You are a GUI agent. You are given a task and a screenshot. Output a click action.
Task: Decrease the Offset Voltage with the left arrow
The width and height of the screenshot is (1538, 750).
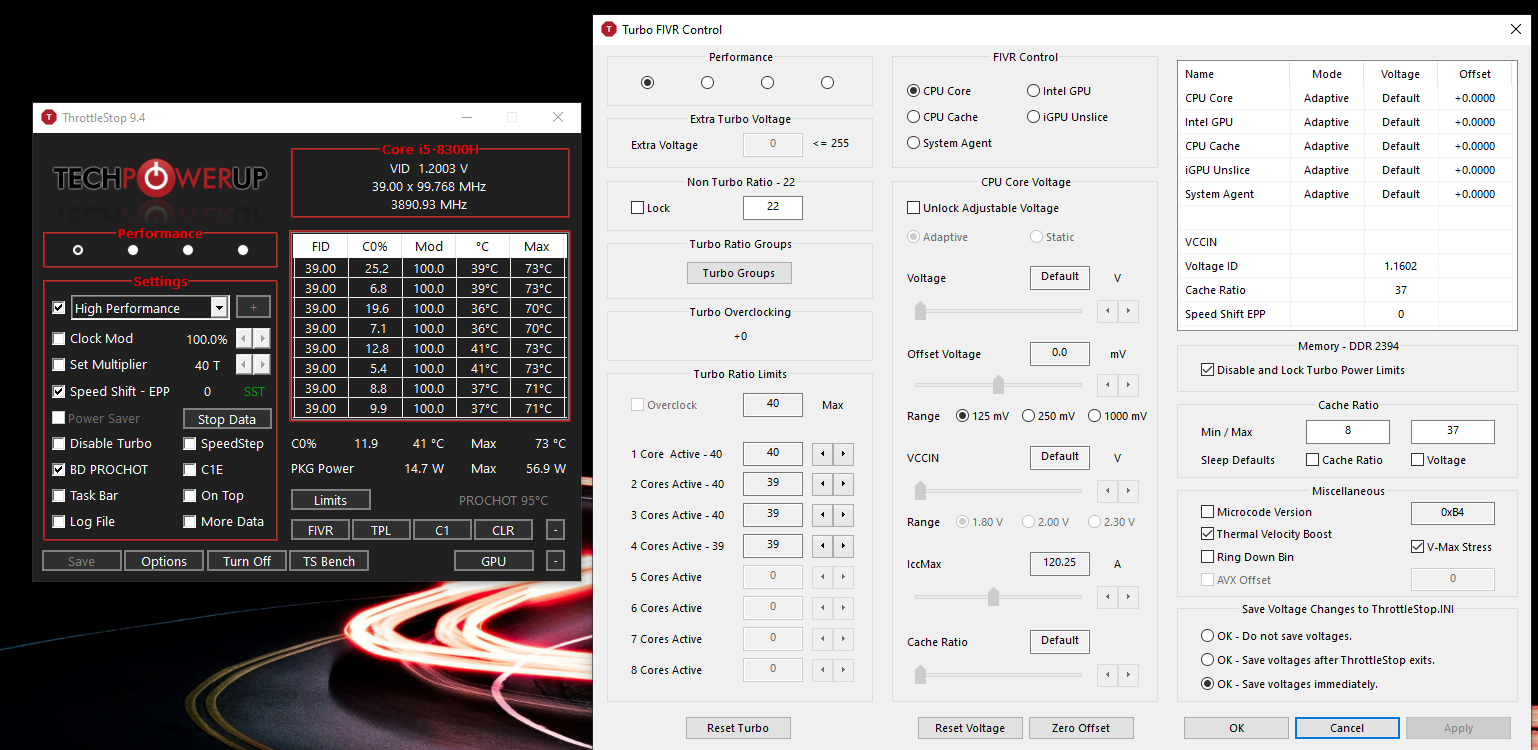(x=1107, y=385)
